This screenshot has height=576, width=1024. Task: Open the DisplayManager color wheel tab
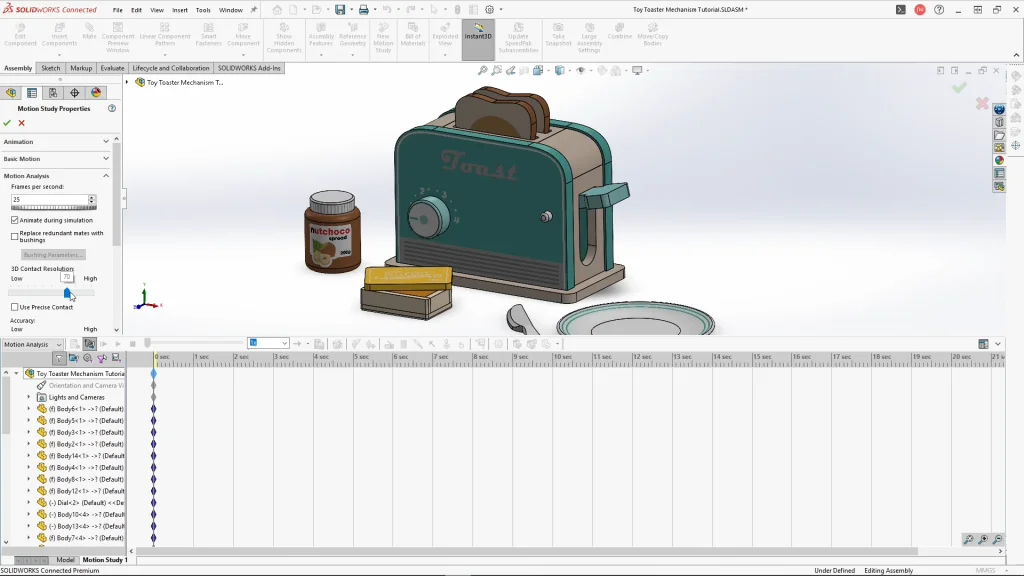tap(96, 93)
